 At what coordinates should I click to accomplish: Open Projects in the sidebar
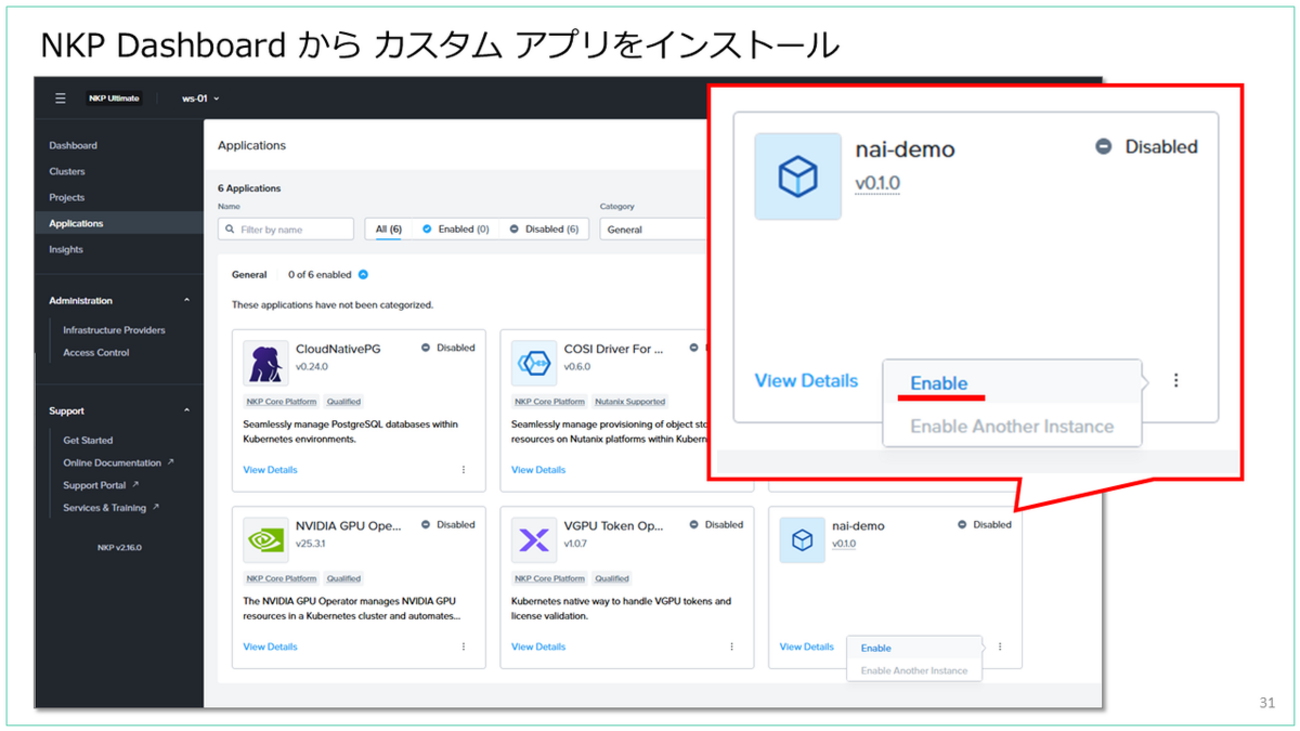(67, 198)
